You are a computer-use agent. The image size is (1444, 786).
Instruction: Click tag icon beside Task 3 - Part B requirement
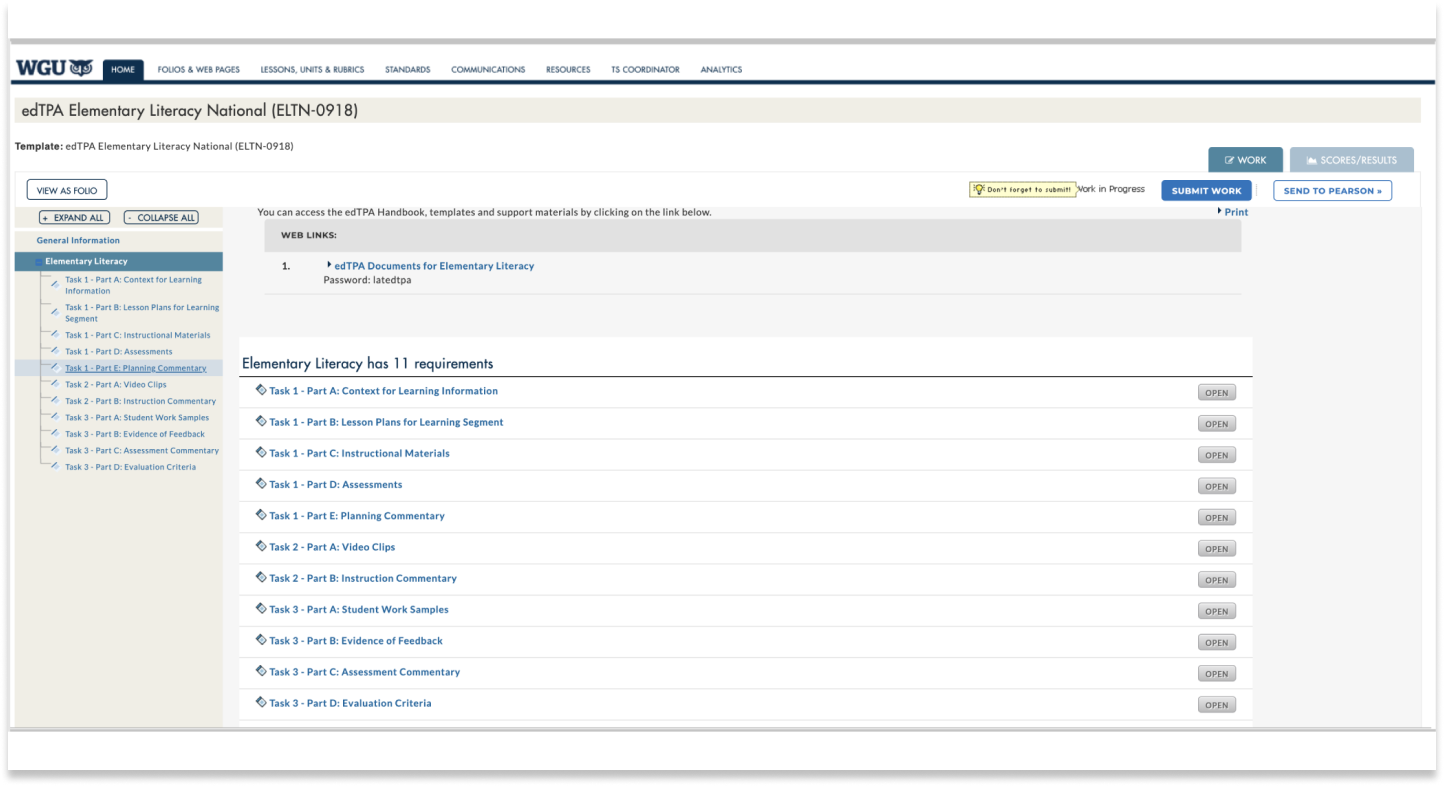click(x=261, y=640)
